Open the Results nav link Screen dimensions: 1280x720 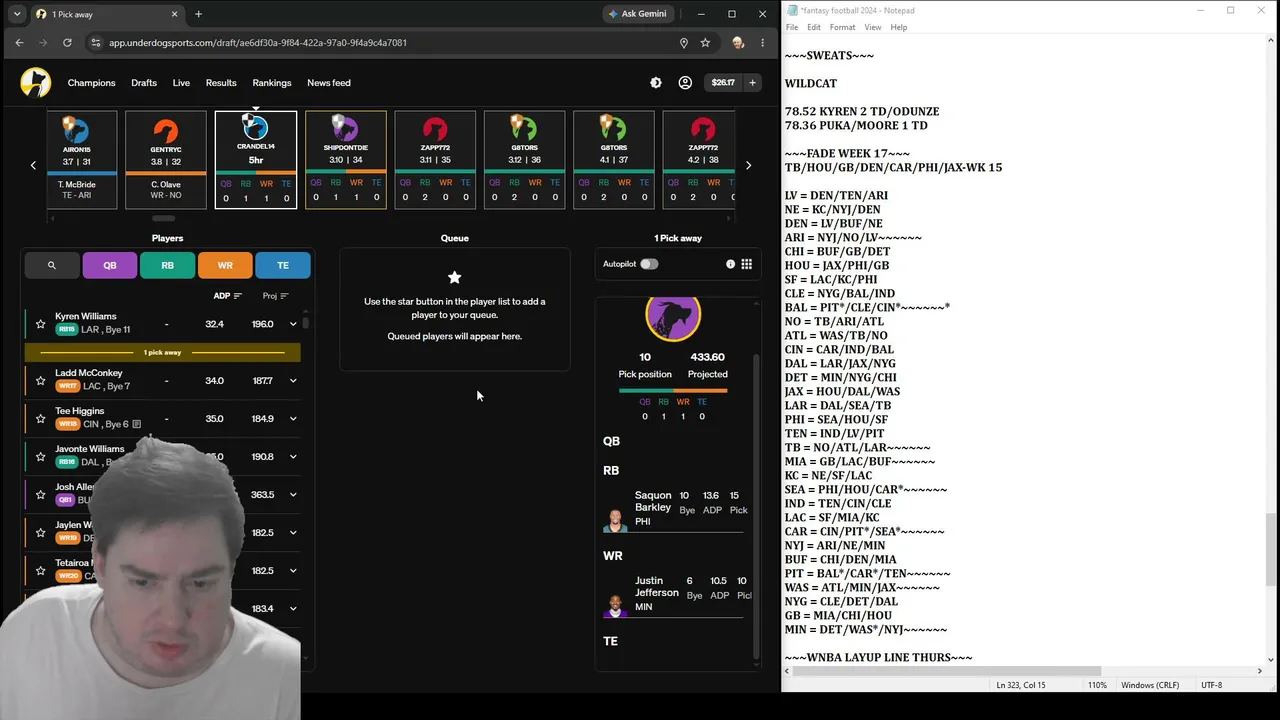[221, 83]
